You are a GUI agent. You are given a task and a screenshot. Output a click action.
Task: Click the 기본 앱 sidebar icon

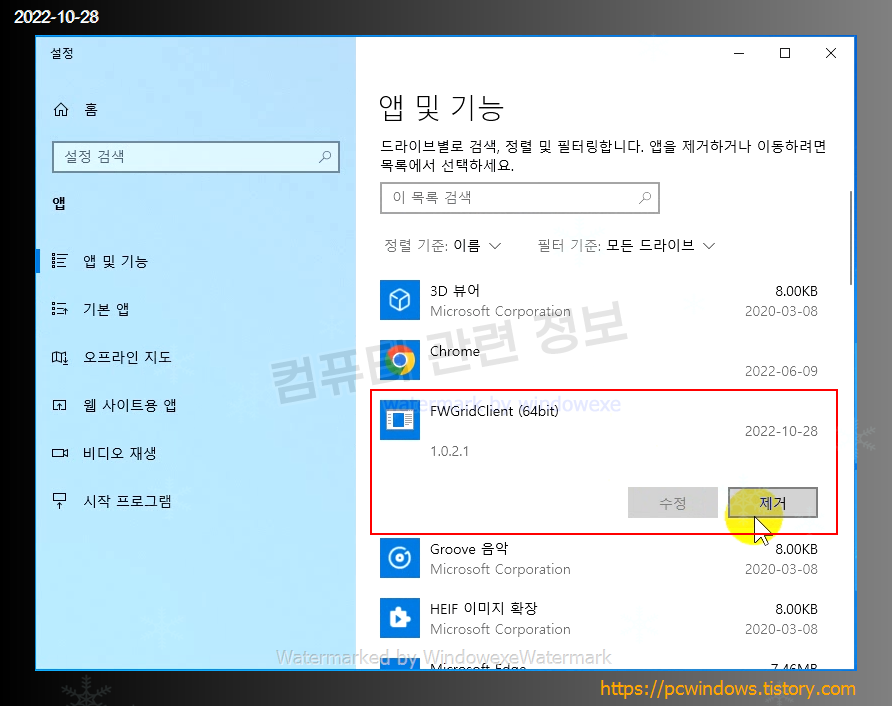click(60, 309)
